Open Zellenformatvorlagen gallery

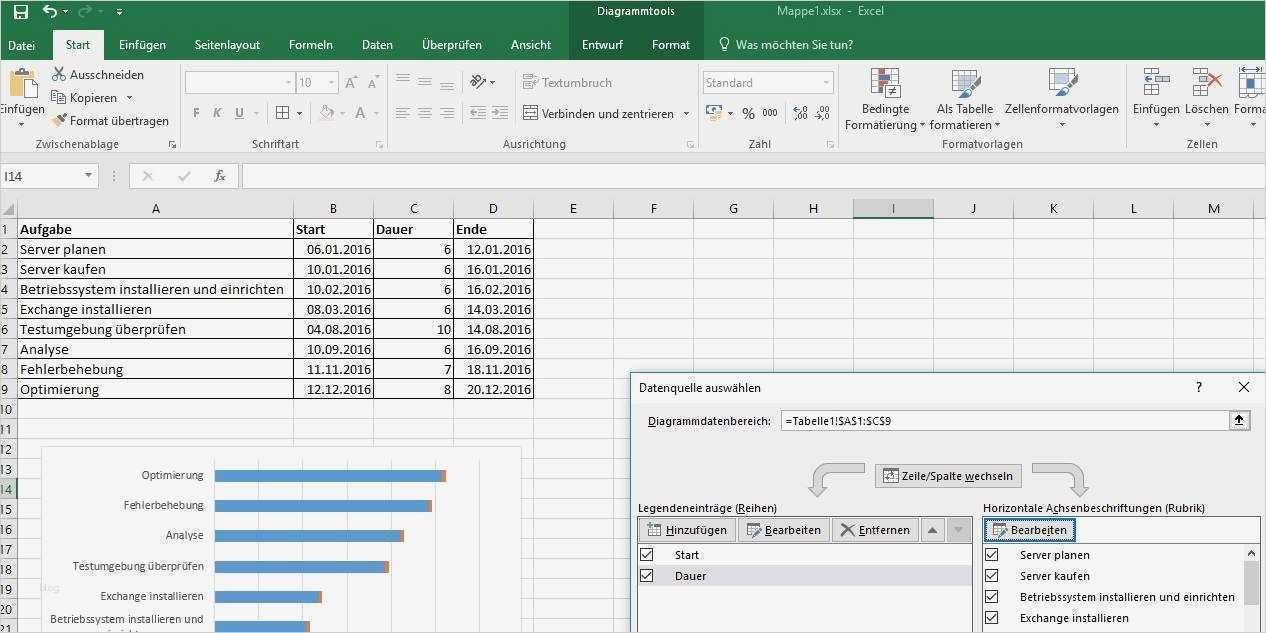click(x=1059, y=95)
